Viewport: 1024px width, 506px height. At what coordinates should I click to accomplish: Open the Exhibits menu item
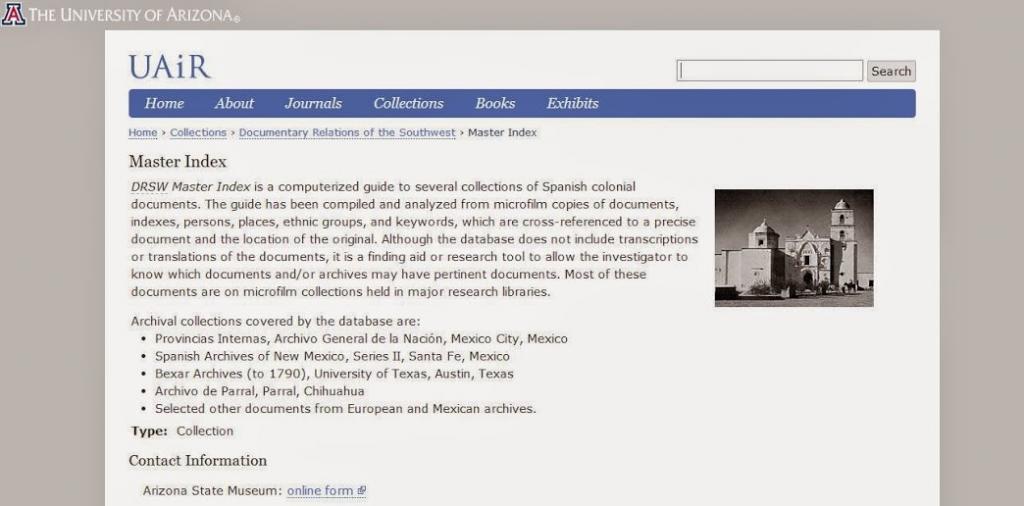point(573,103)
